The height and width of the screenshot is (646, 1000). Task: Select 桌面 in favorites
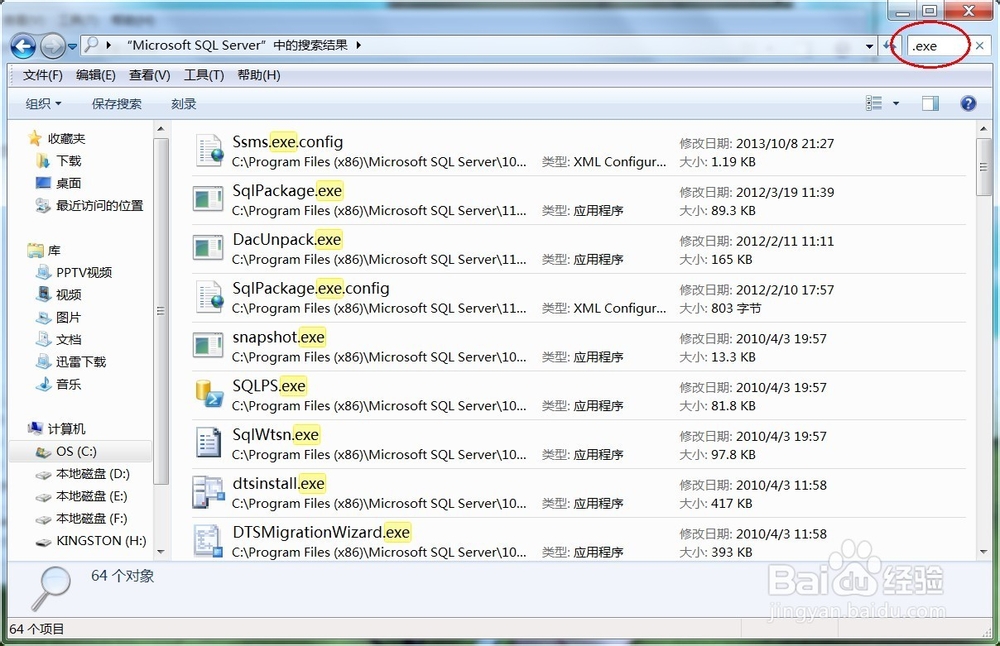pos(59,183)
